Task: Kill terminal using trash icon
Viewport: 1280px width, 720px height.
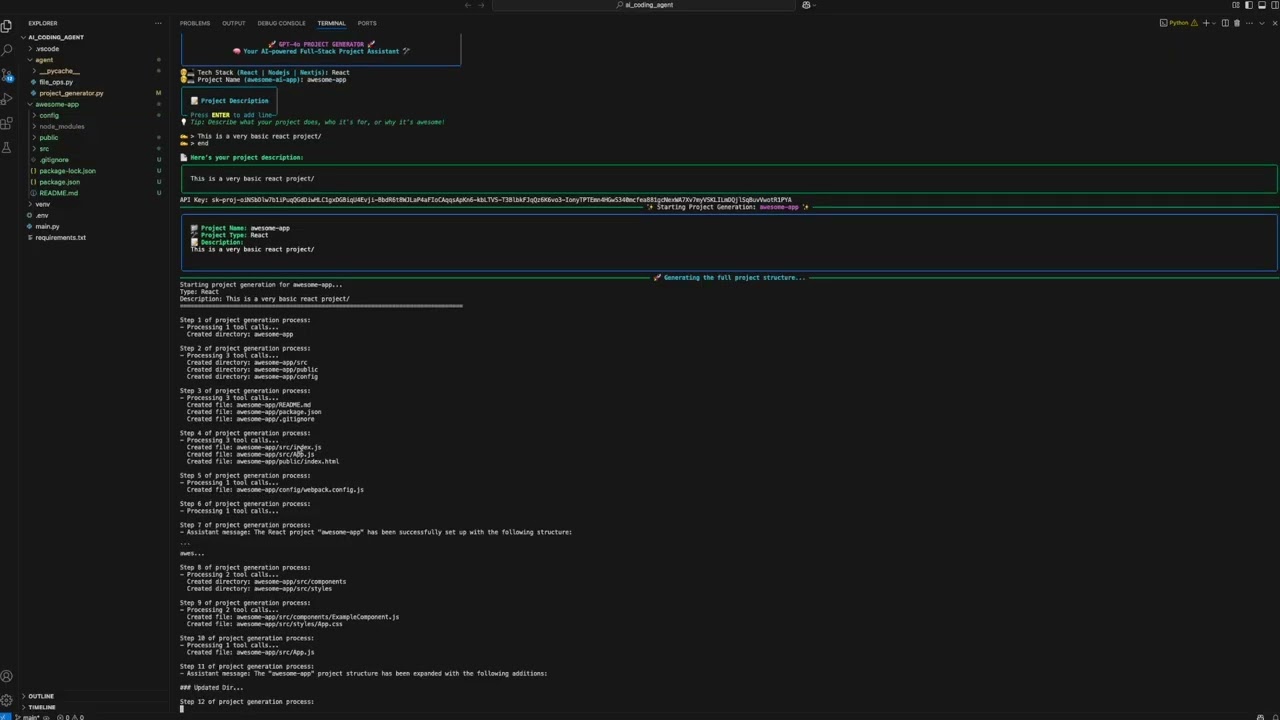Action: click(x=1237, y=23)
